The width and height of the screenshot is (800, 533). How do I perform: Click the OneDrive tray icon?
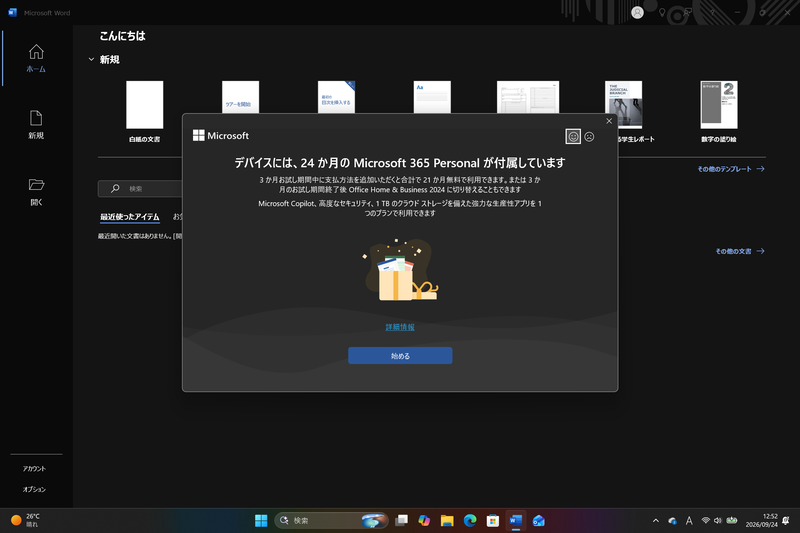tap(672, 520)
